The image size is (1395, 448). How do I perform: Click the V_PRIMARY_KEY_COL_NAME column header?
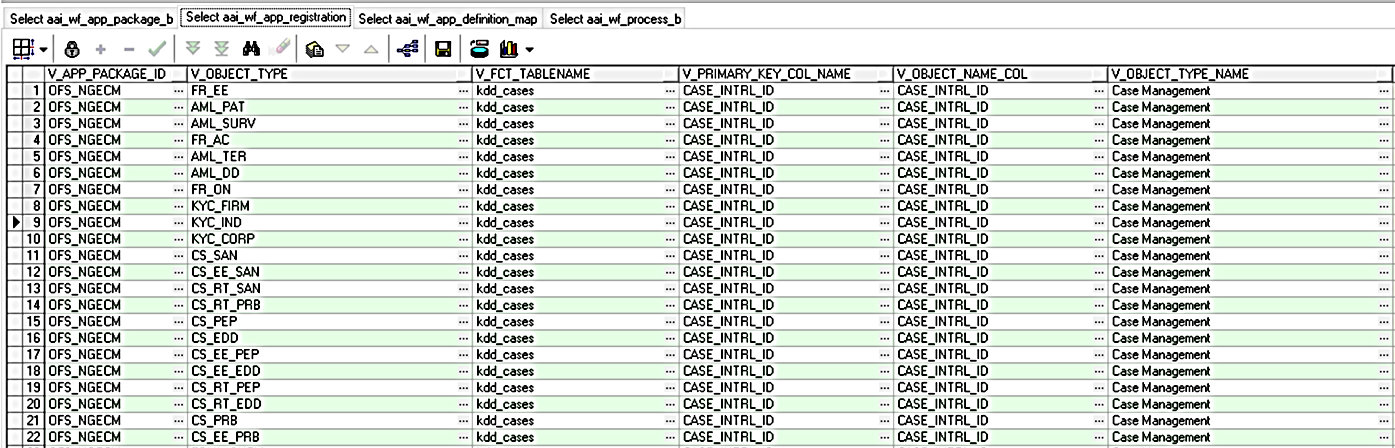point(786,74)
